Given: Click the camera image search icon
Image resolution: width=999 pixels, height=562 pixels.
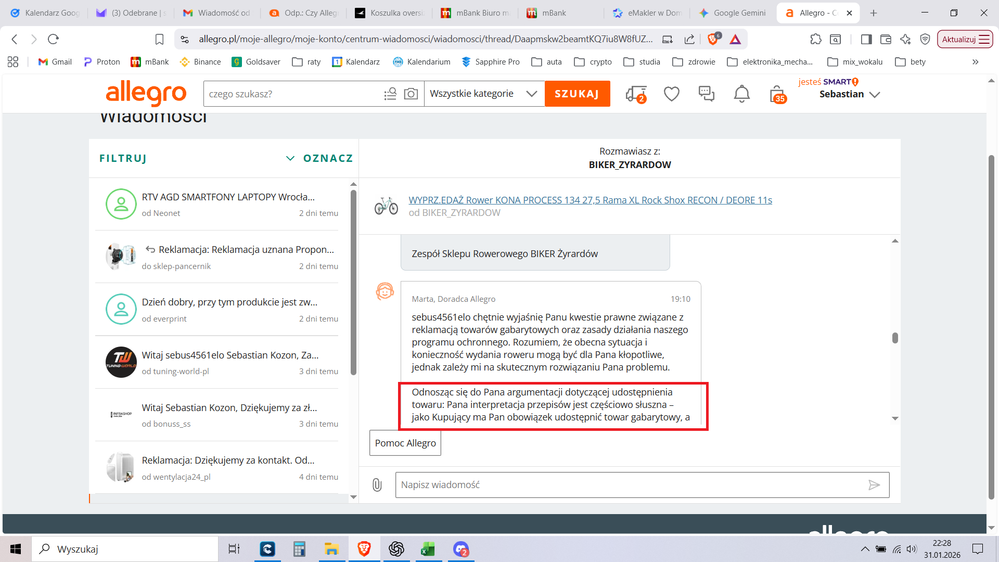Looking at the screenshot, I should (x=411, y=94).
